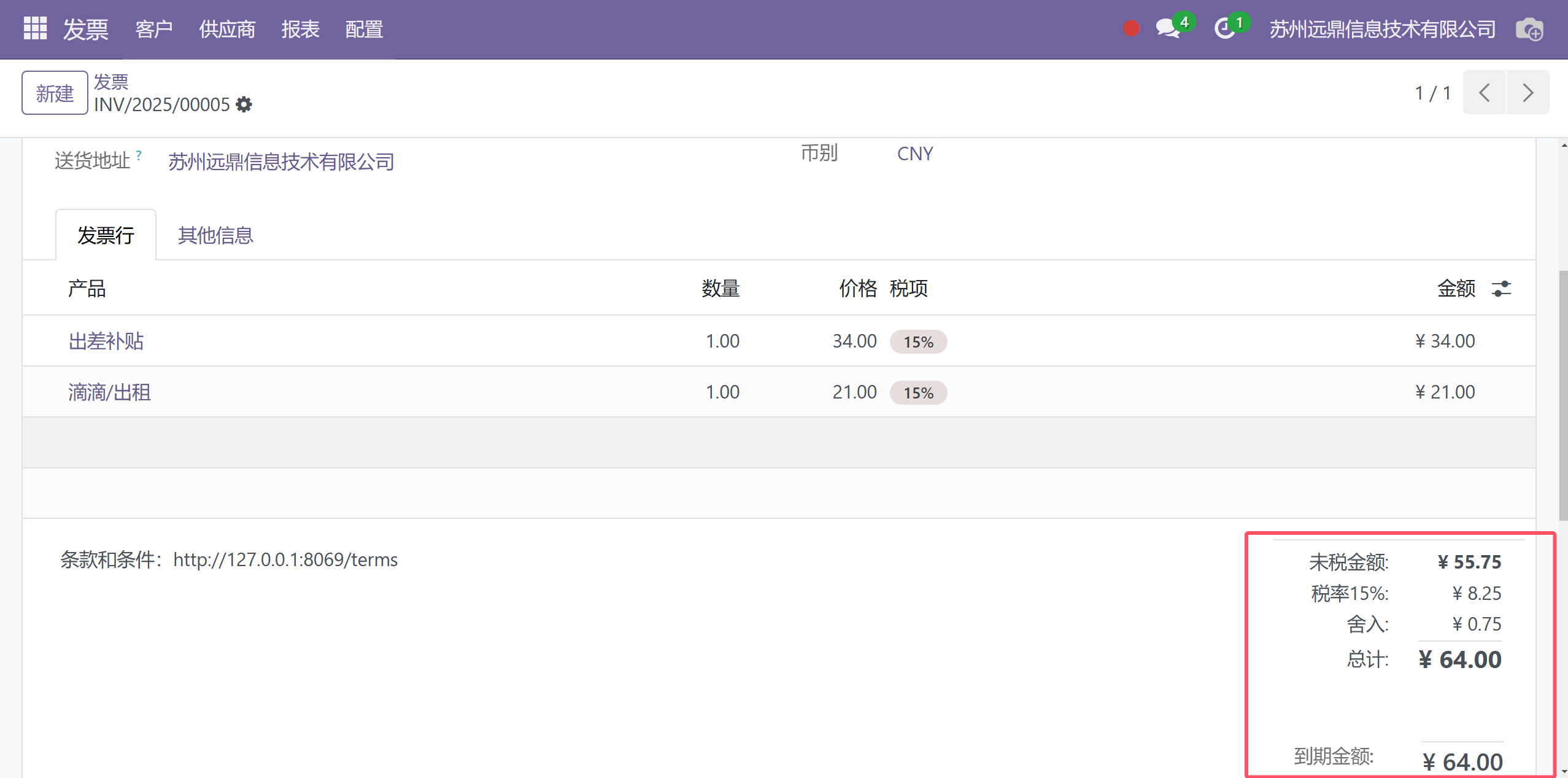1568x778 pixels.
Task: Open gear actions menu beside INV/2025/00005
Action: pos(244,104)
